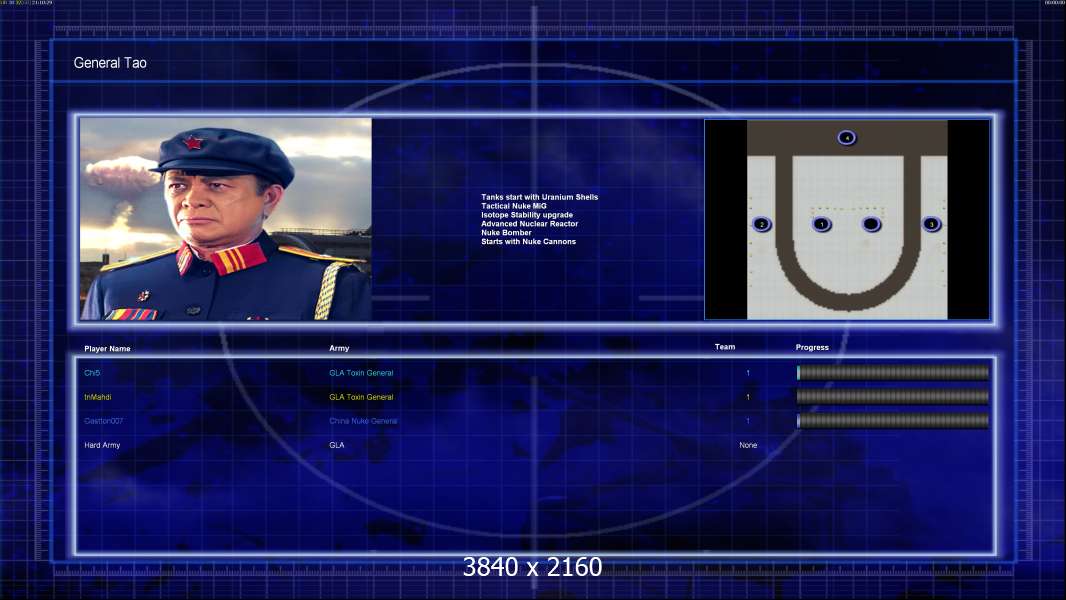1066x600 pixels.
Task: Click 'GLA Toxin General' in Chi5's row
Action: pyautogui.click(x=361, y=373)
